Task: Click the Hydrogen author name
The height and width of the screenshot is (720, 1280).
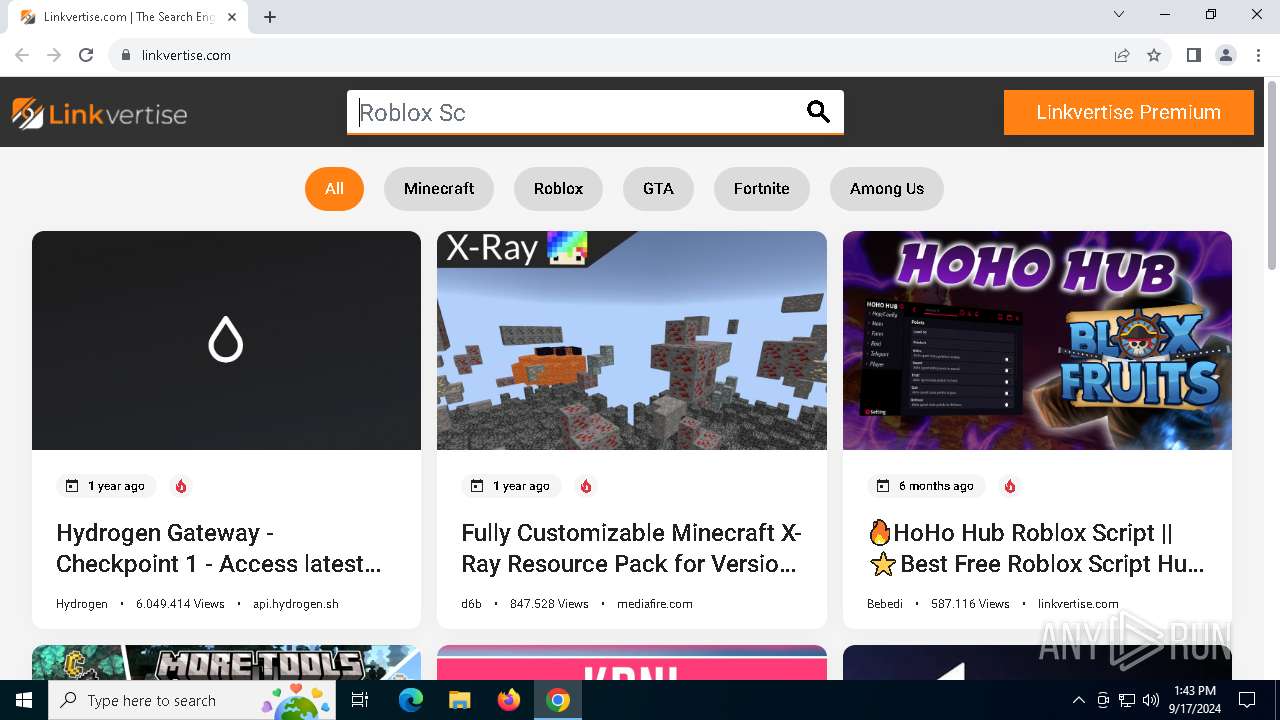Action: pos(82,604)
